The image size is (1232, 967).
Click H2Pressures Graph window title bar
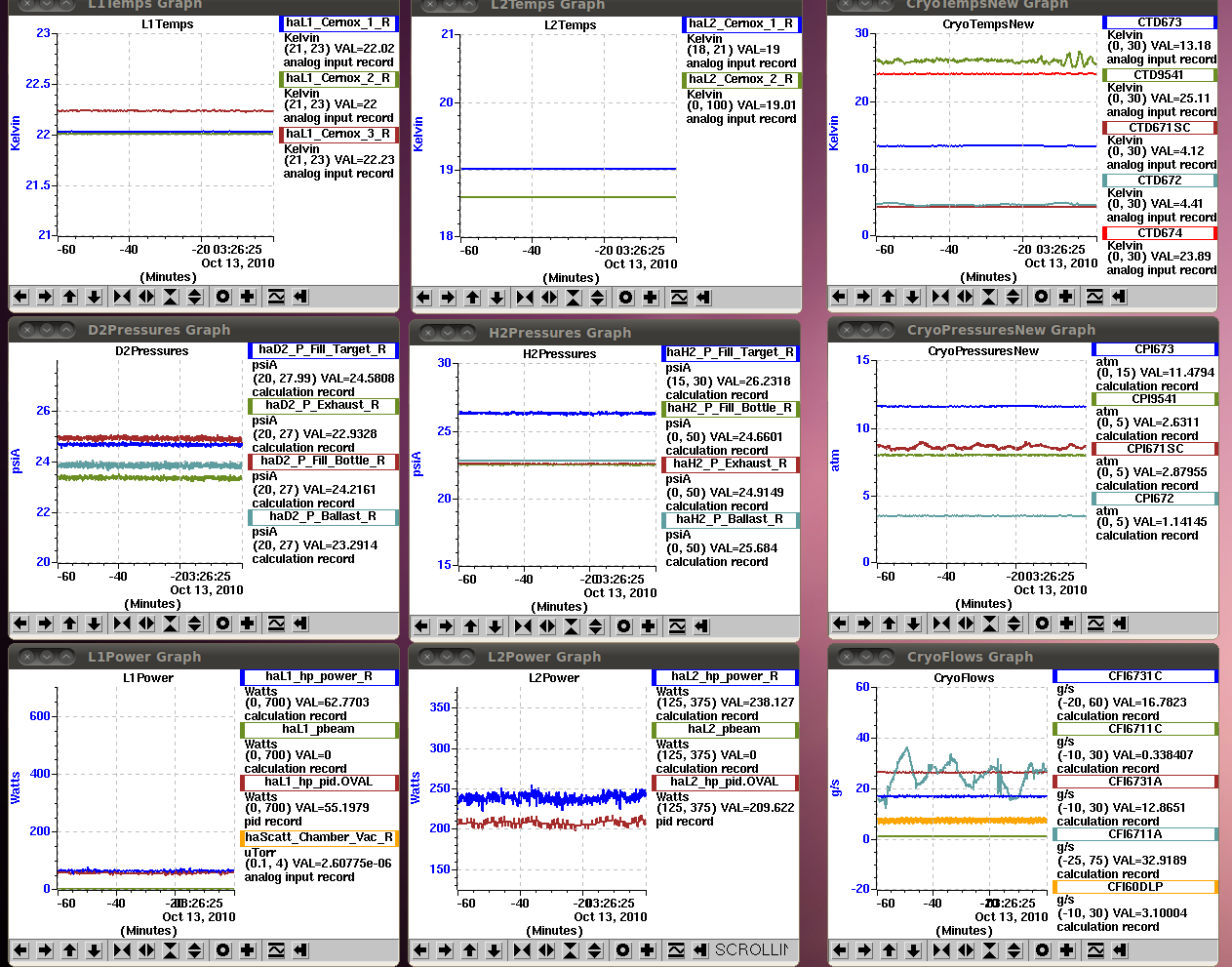click(605, 333)
